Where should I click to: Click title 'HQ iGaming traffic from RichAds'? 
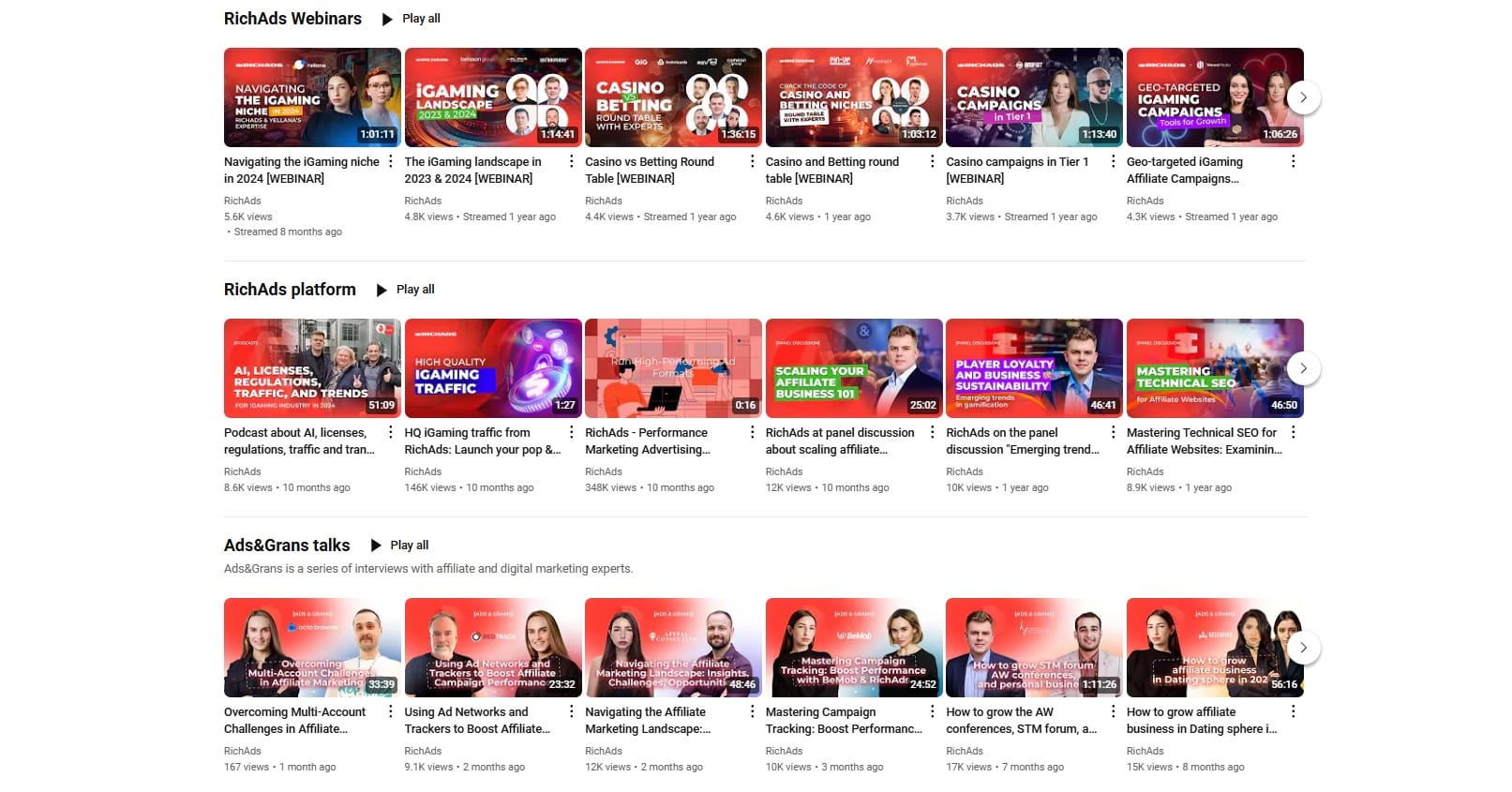coord(483,441)
